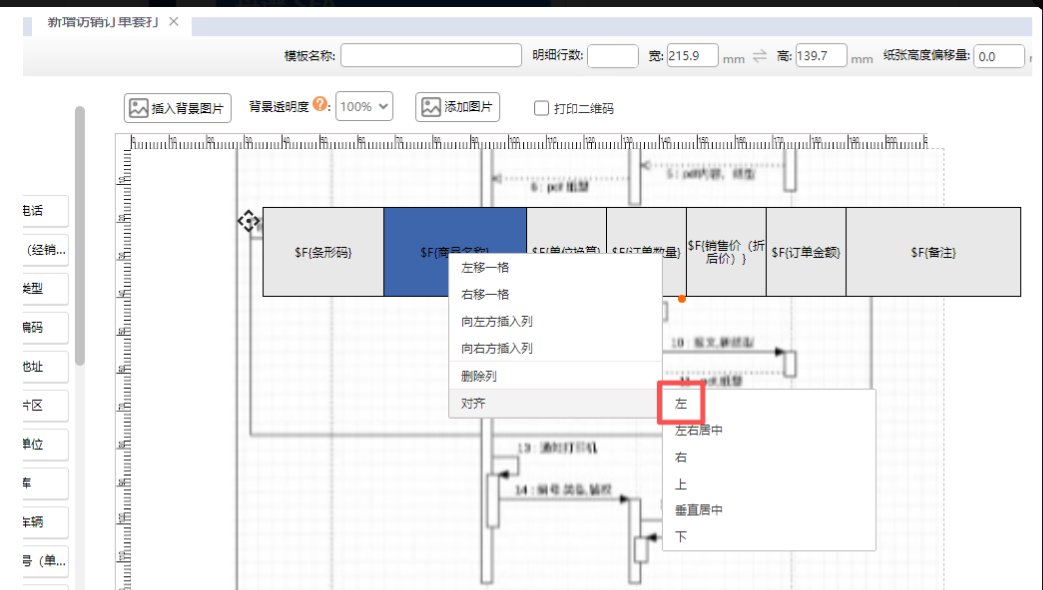
Task: Click the swap arrows between width and height
Action: [x=760, y=57]
